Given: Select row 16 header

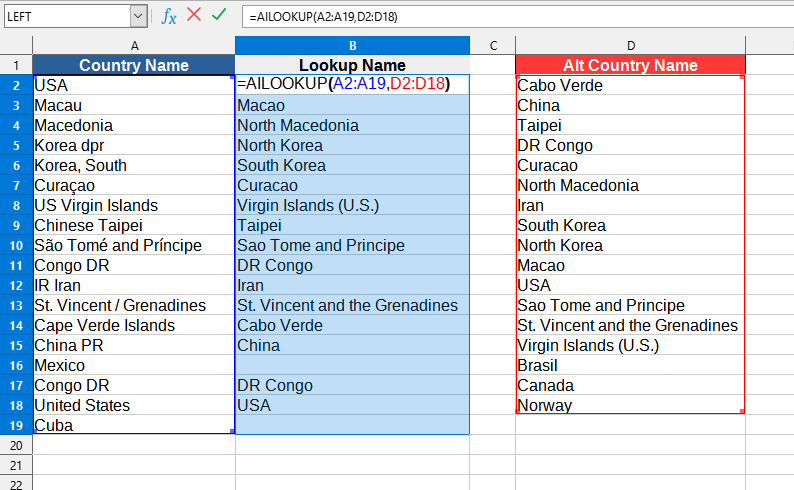Looking at the screenshot, I should (x=16, y=365).
